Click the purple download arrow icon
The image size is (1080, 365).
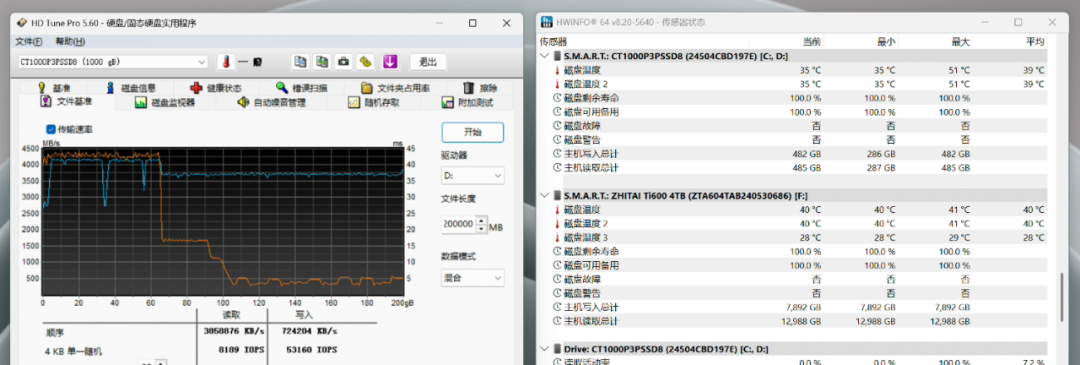(x=390, y=62)
